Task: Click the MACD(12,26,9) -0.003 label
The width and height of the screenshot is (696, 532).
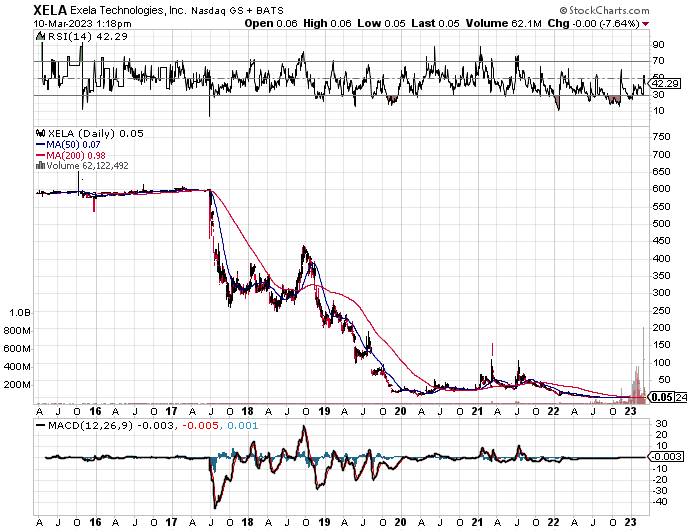Action: pos(111,426)
